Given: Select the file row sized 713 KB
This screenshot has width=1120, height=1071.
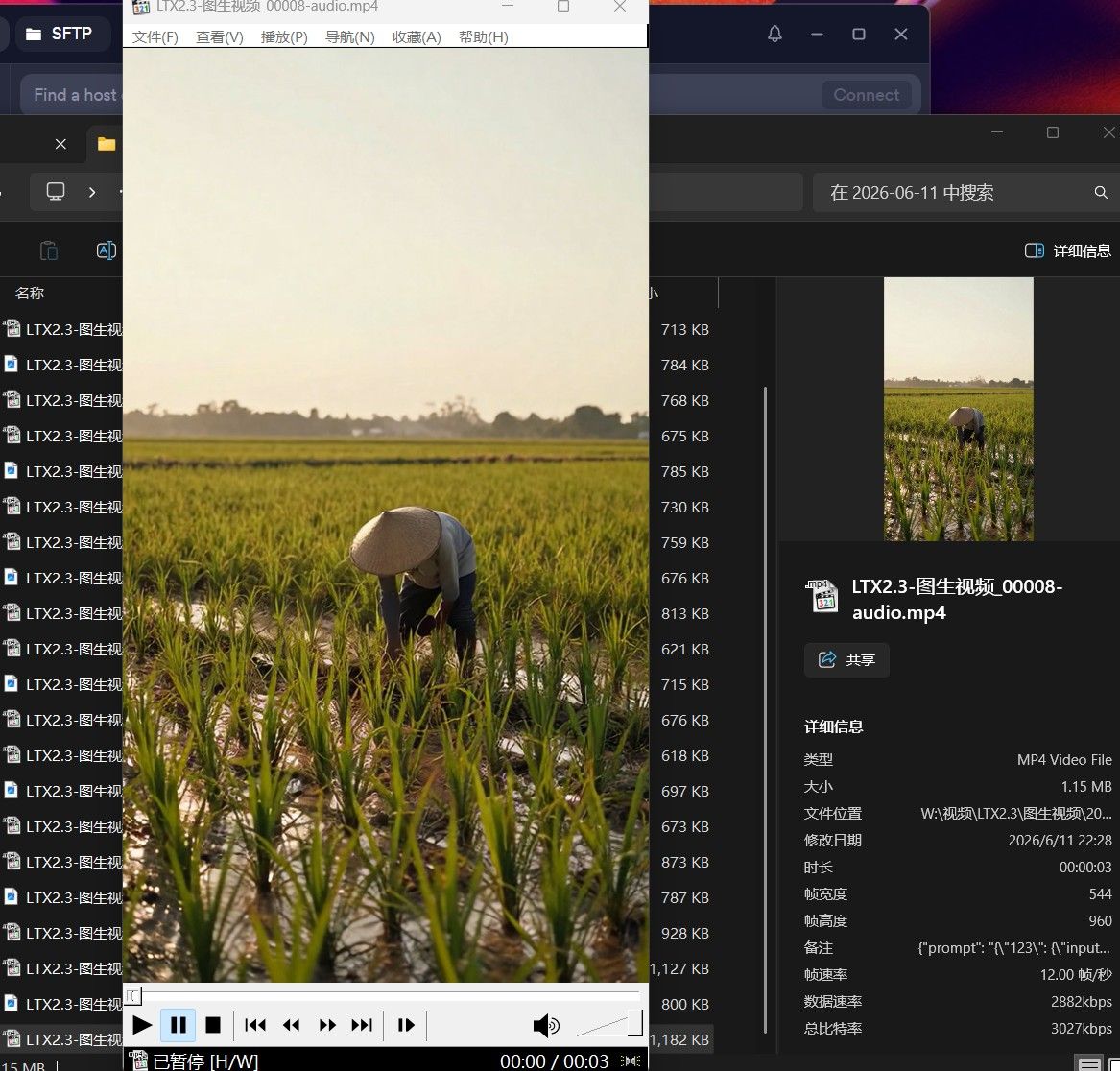Looking at the screenshot, I should pyautogui.click(x=357, y=329).
